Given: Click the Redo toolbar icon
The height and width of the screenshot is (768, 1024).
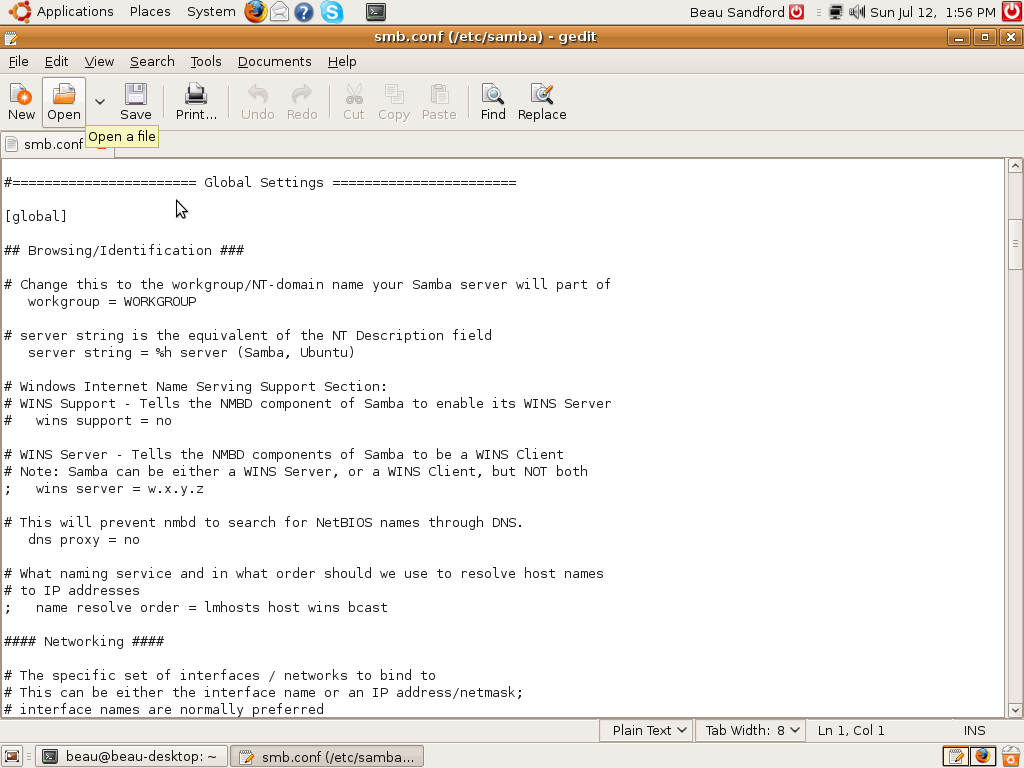Looking at the screenshot, I should pos(302,101).
